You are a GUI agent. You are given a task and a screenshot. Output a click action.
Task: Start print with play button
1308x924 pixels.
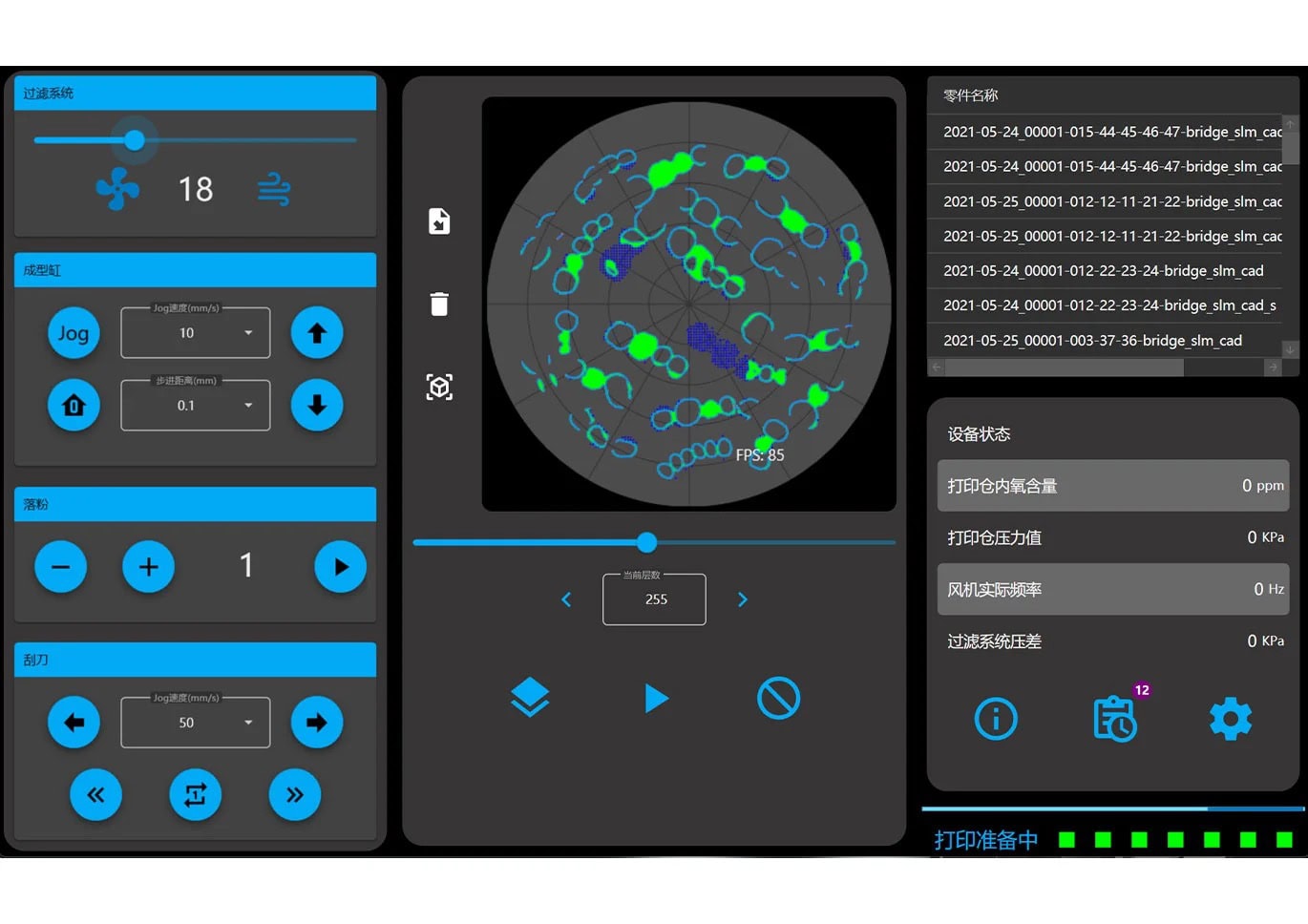[656, 698]
